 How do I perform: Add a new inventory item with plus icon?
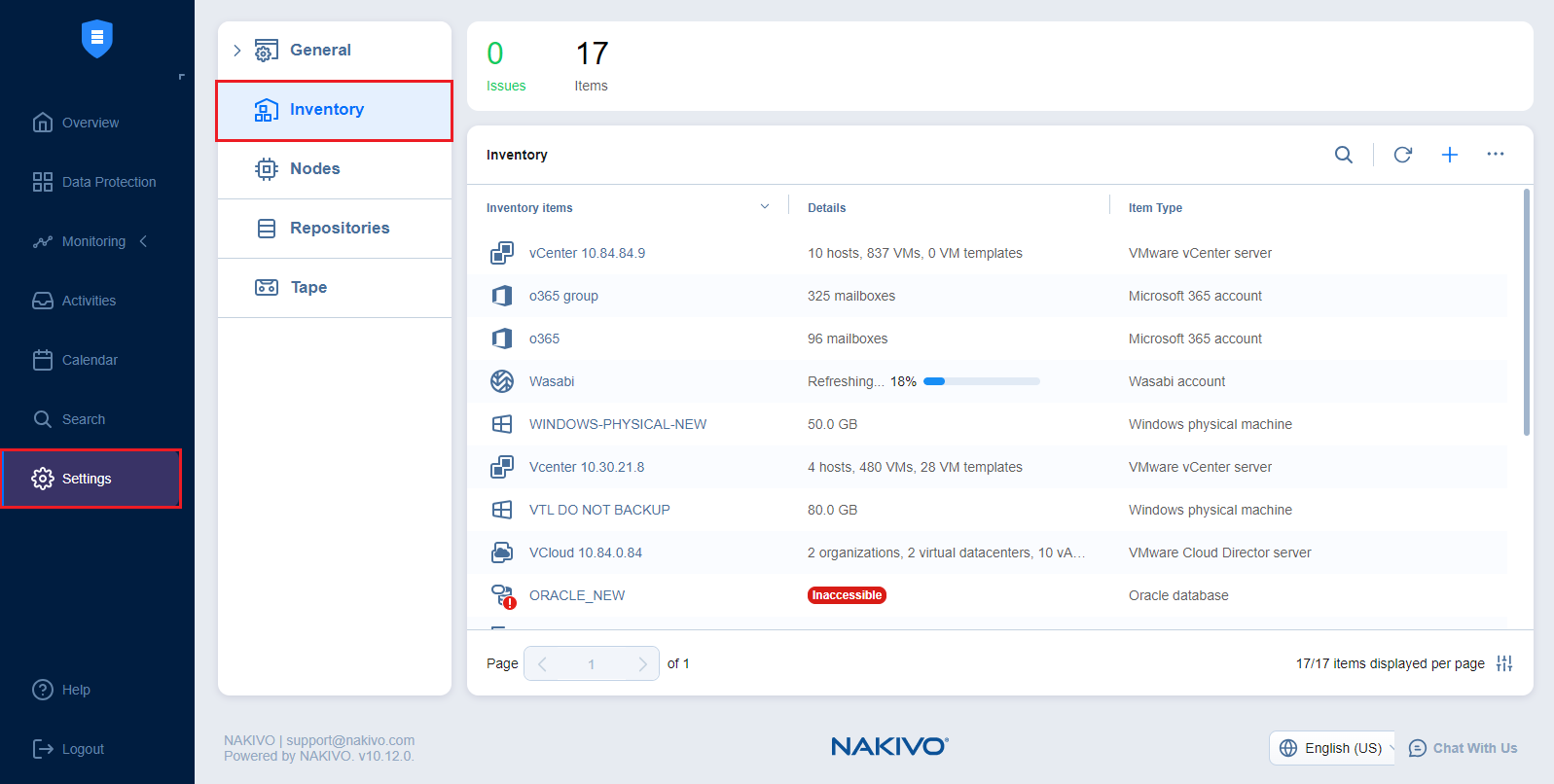click(x=1449, y=155)
